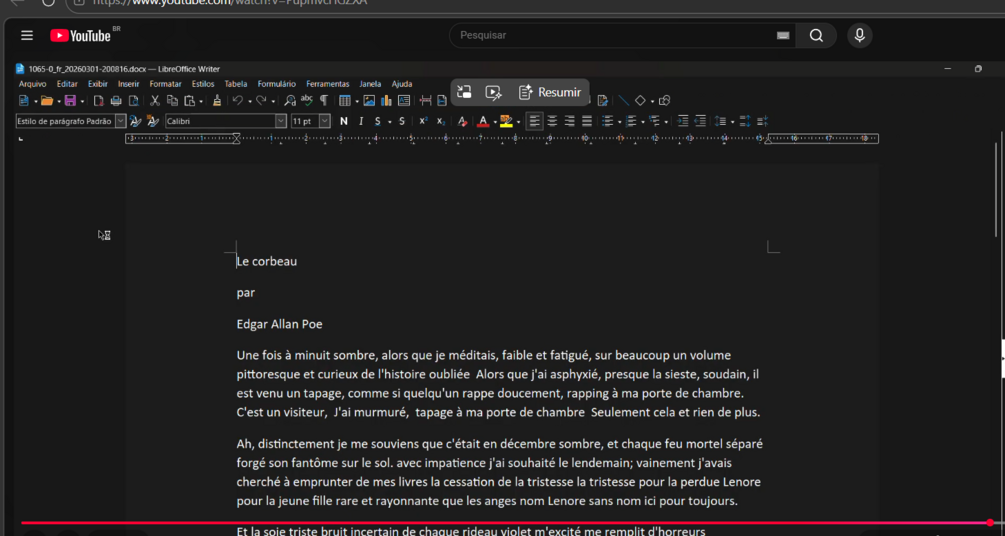
Task: Select the Insert line tool
Action: point(624,101)
